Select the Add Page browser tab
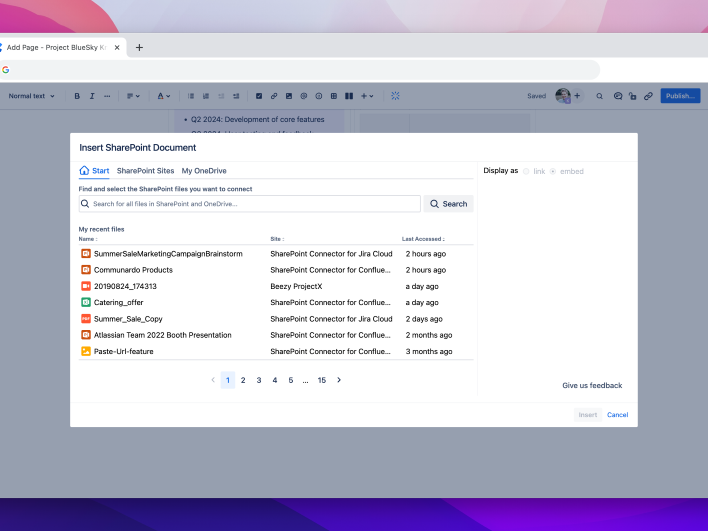This screenshot has height=531, width=708. point(59,47)
